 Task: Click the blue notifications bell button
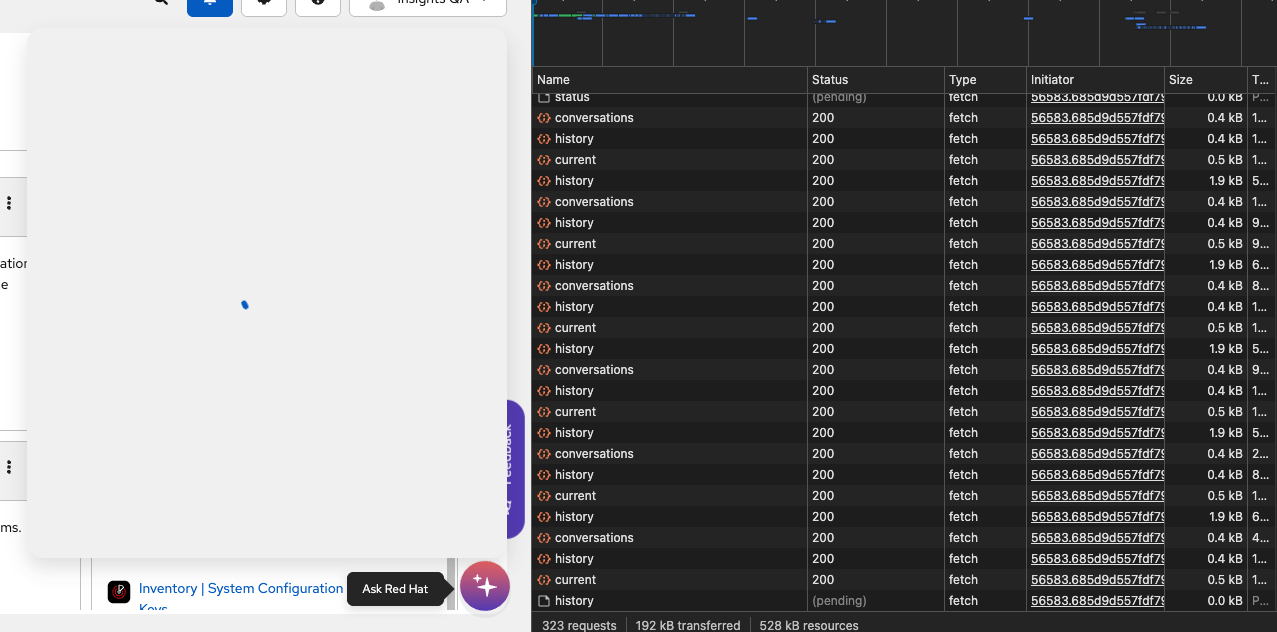pos(210,5)
